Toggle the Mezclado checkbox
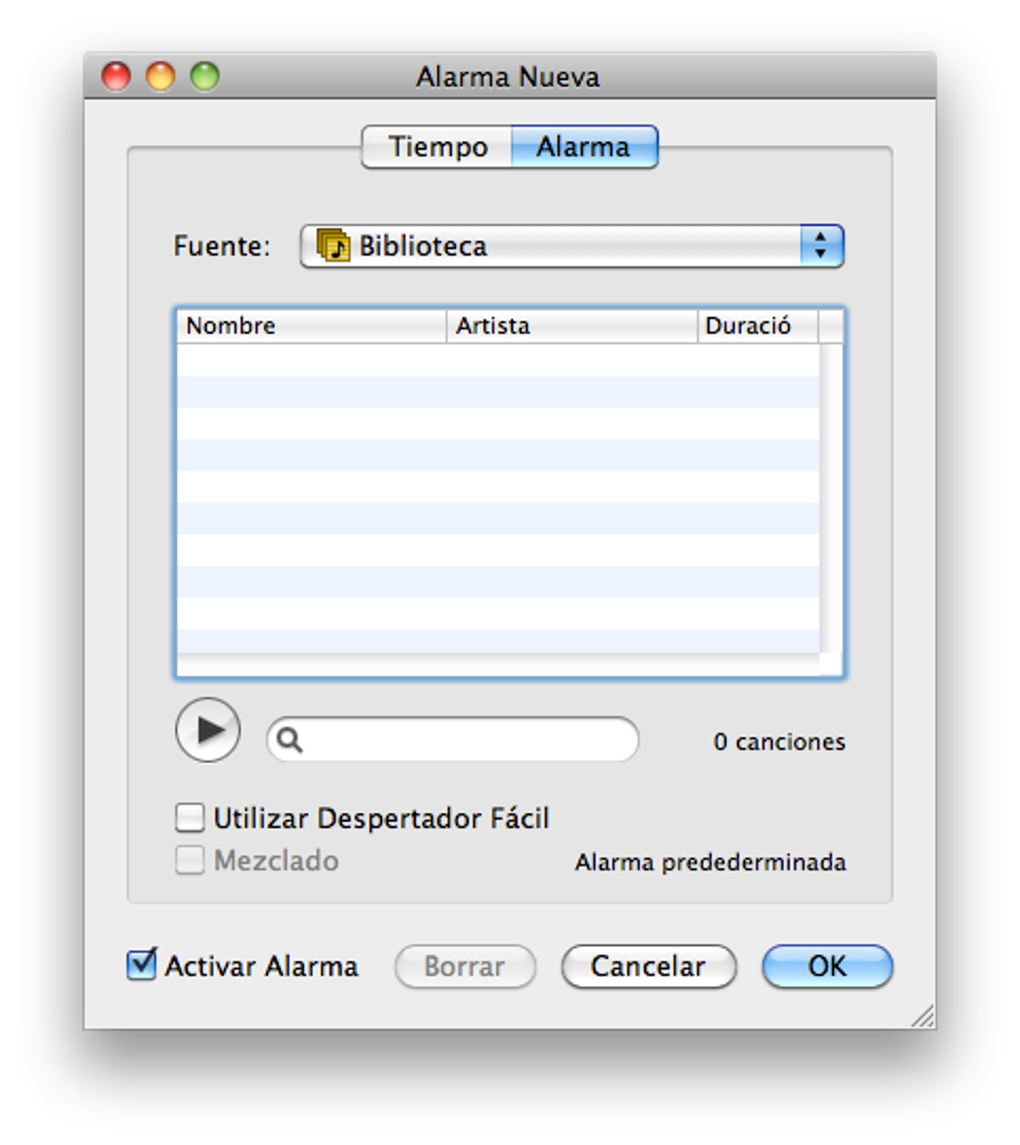Image resolution: width=1020 pixels, height=1145 pixels. [190, 860]
